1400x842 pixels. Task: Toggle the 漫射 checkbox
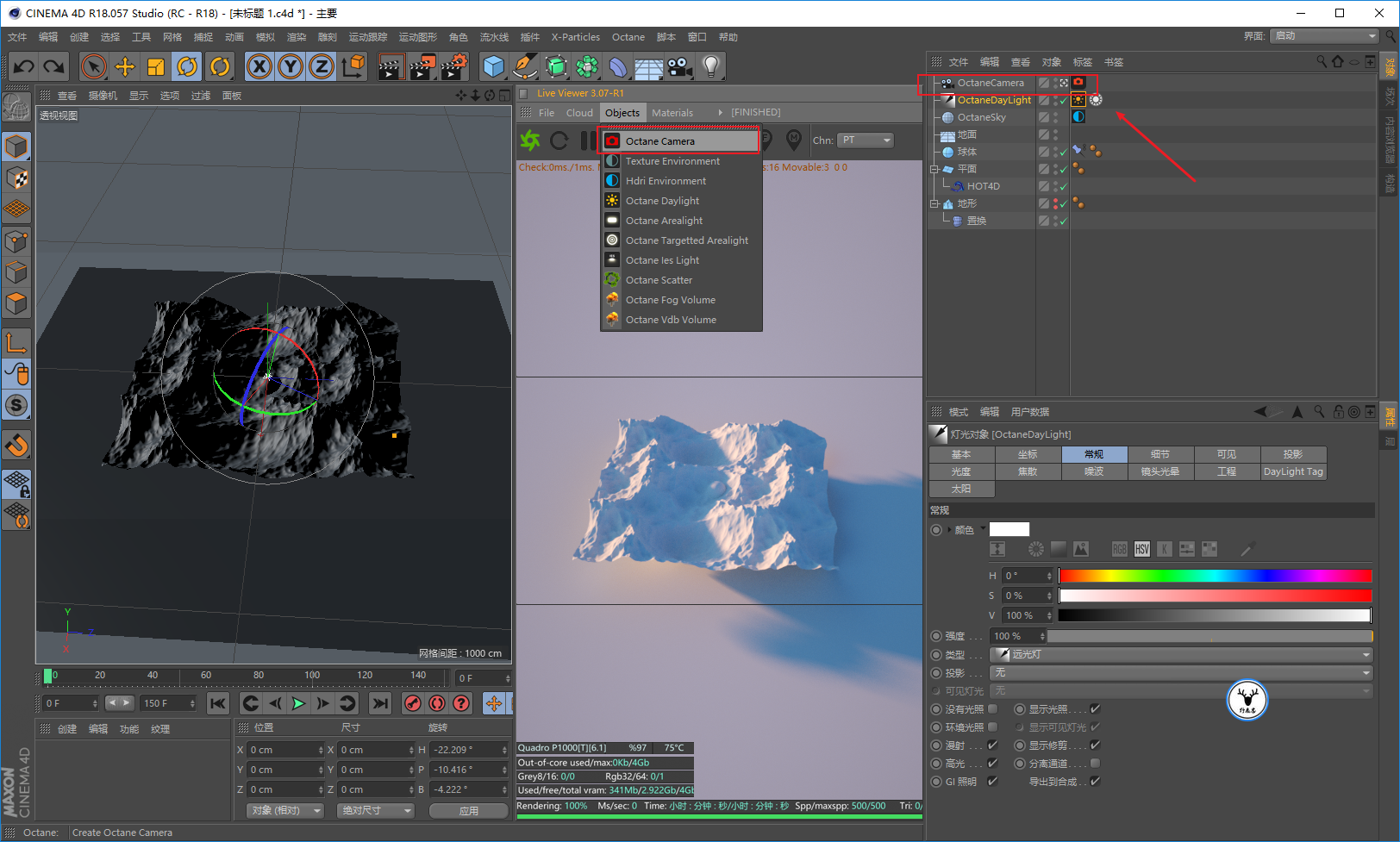[993, 745]
